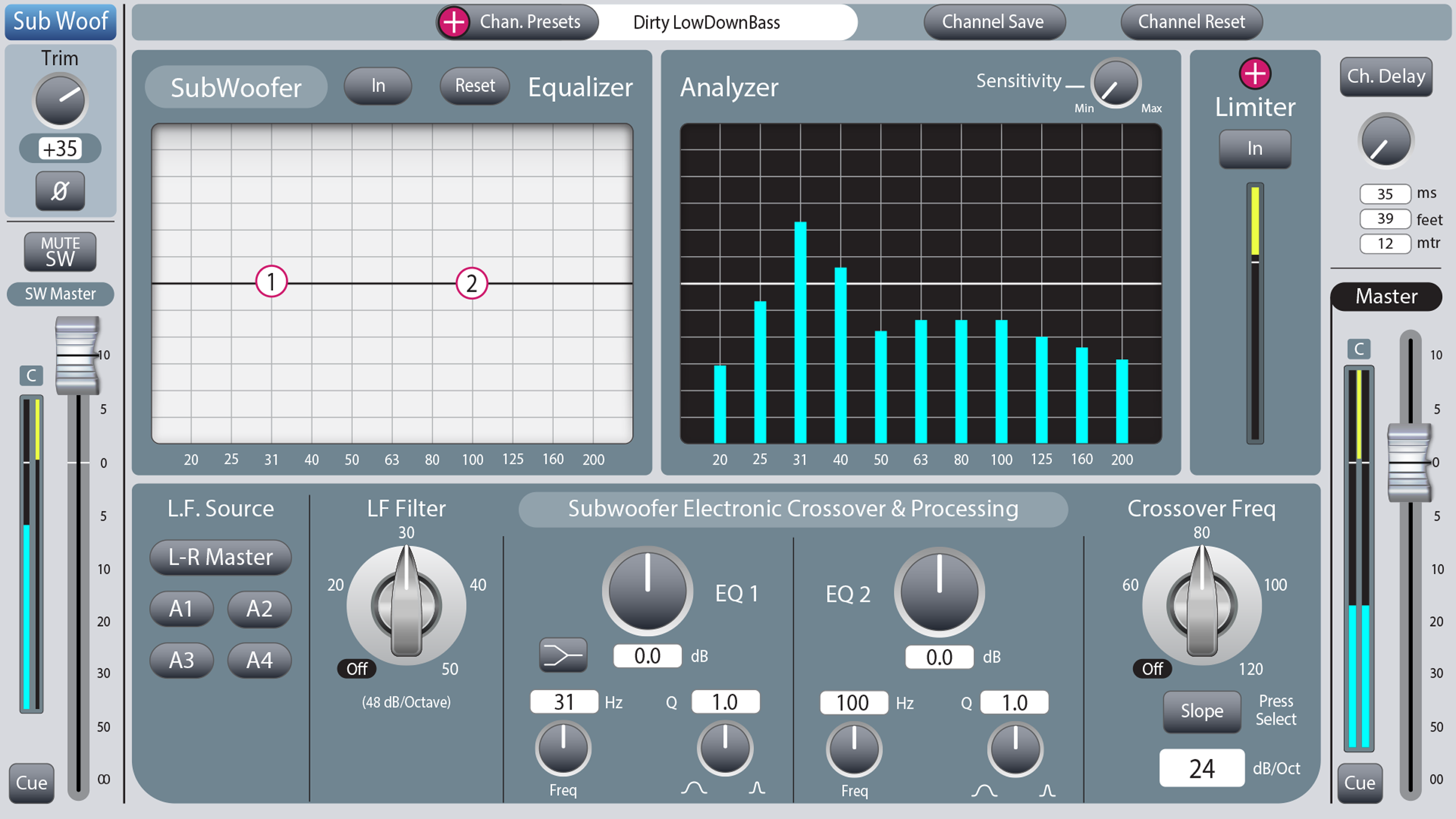
Task: Select EQ node 1 on equalizer graph
Action: [x=271, y=281]
